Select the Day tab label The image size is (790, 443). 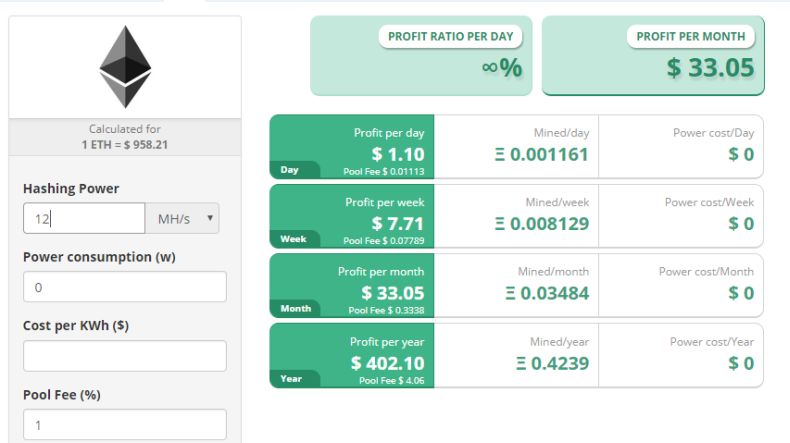tap(291, 170)
